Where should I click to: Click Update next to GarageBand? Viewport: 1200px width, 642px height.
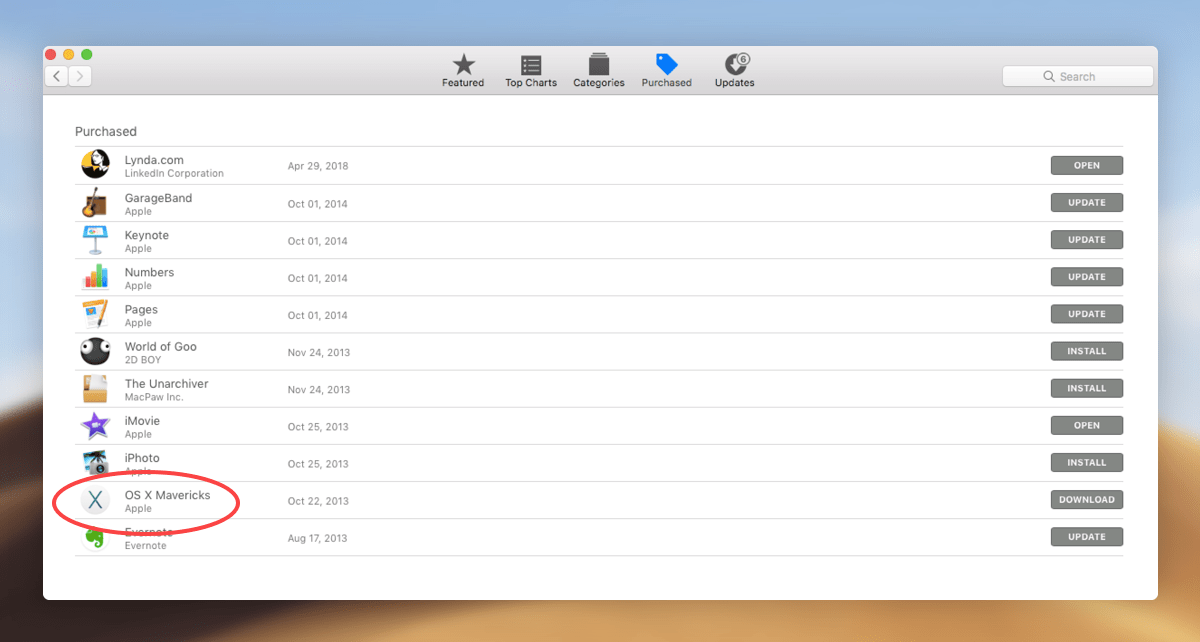1087,202
